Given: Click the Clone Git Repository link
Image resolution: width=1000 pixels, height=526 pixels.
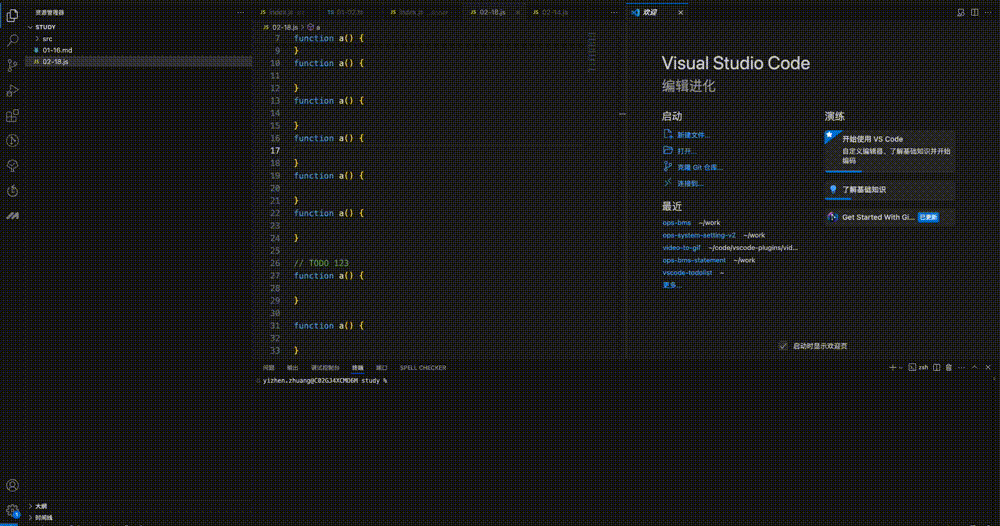Looking at the screenshot, I should point(700,167).
